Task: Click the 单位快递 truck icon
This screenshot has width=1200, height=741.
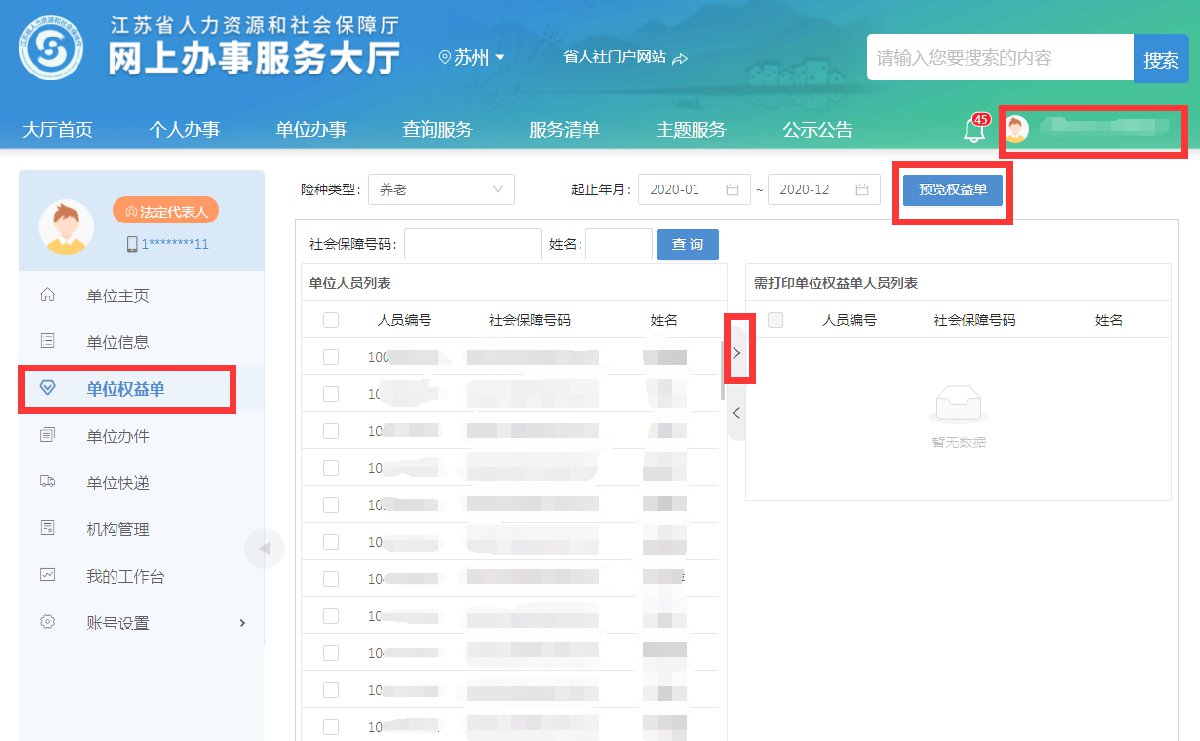Action: coord(47,482)
